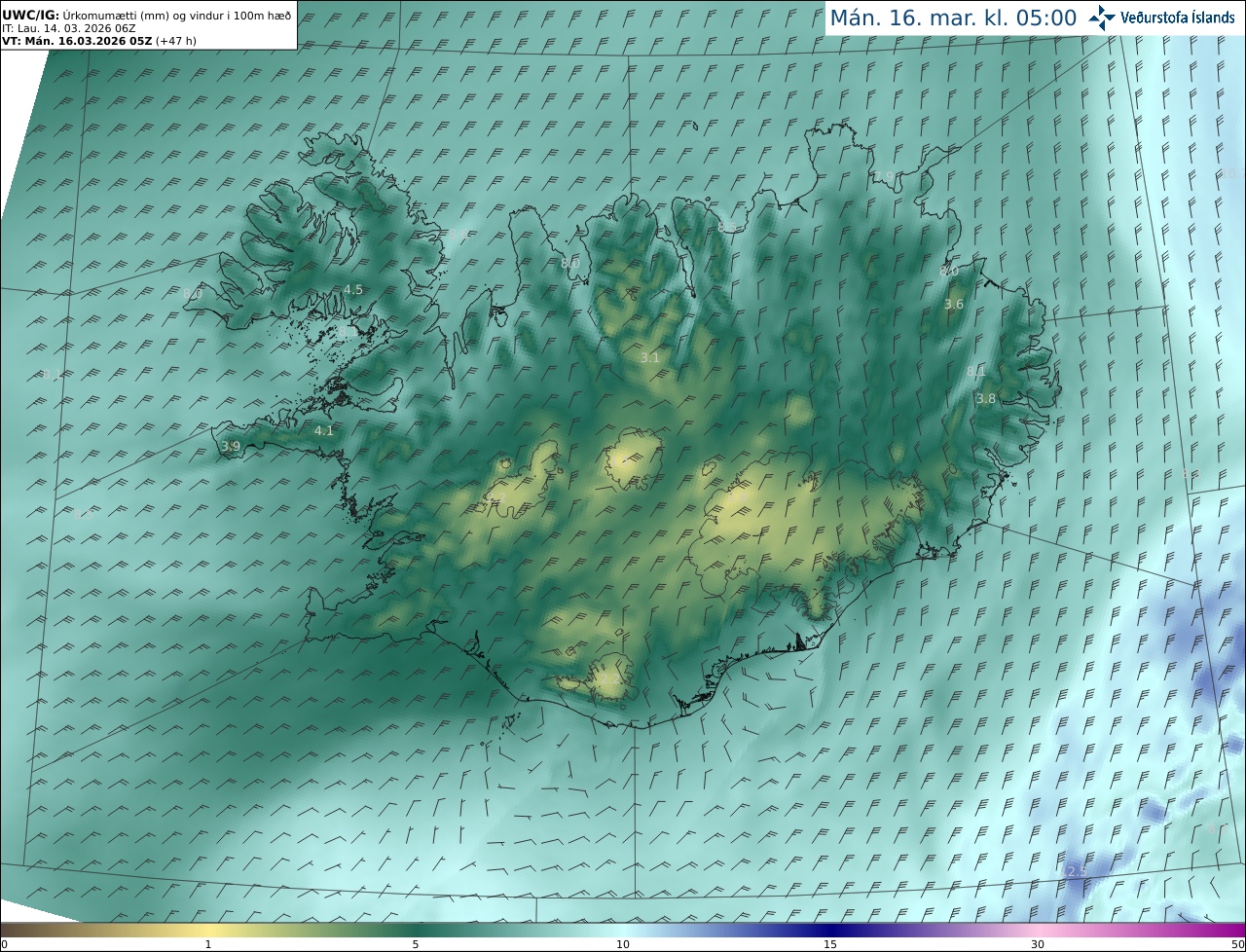Image resolution: width=1246 pixels, height=952 pixels.
Task: Click the 5 tick on the color legend
Action: (416, 944)
